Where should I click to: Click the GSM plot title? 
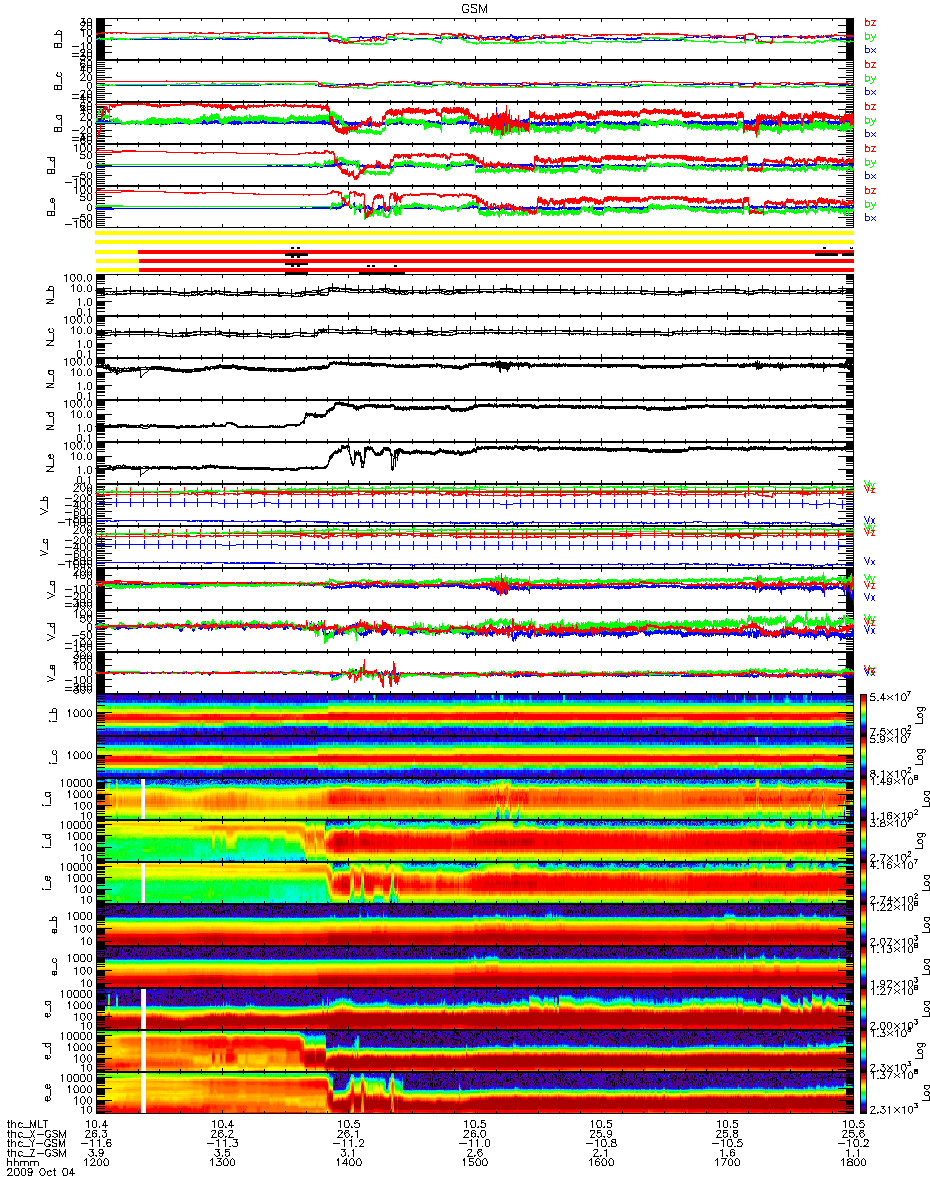475,8
